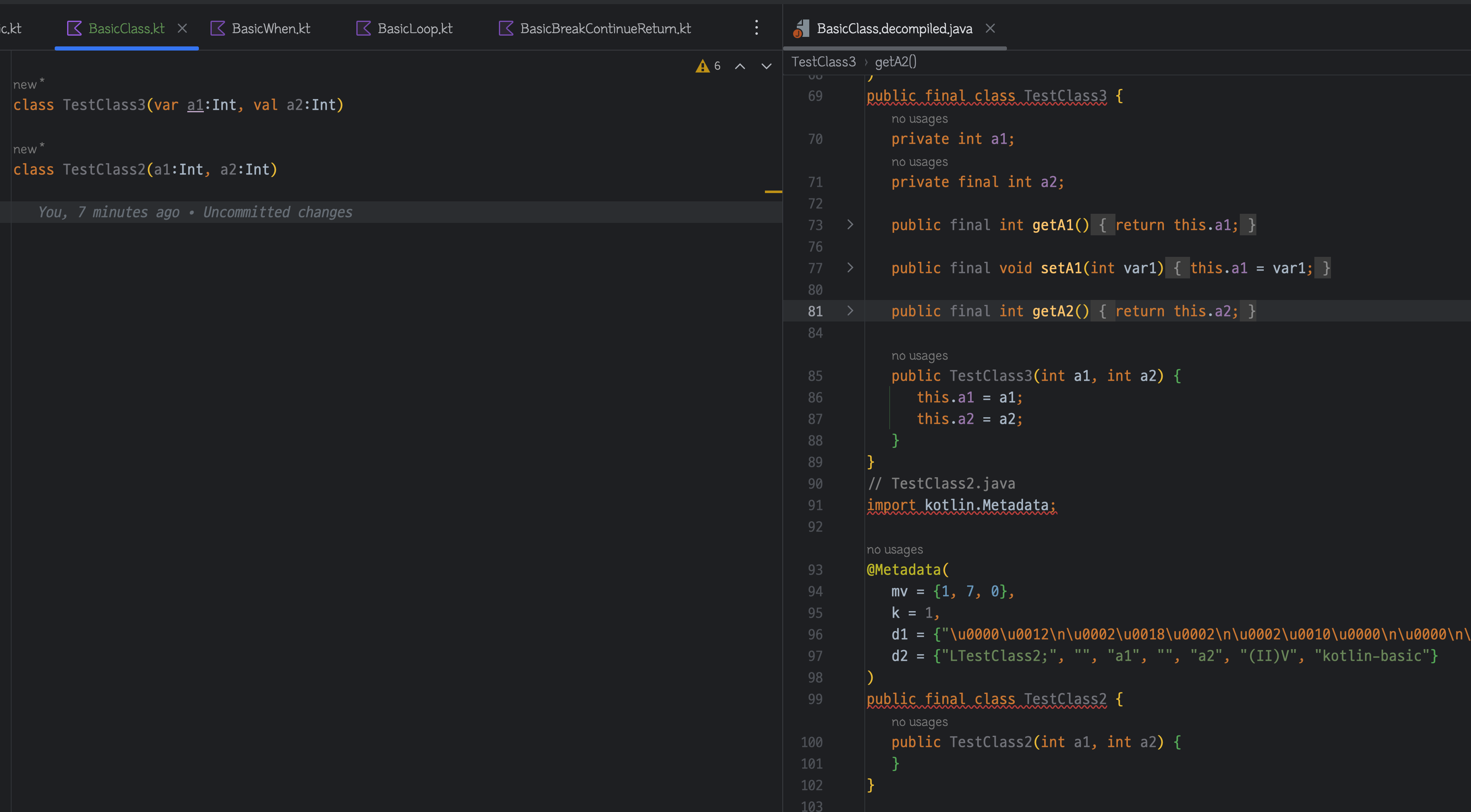Open the editor tabs more-options menu
Screen dimensions: 1471x812
pyautogui.click(x=756, y=28)
